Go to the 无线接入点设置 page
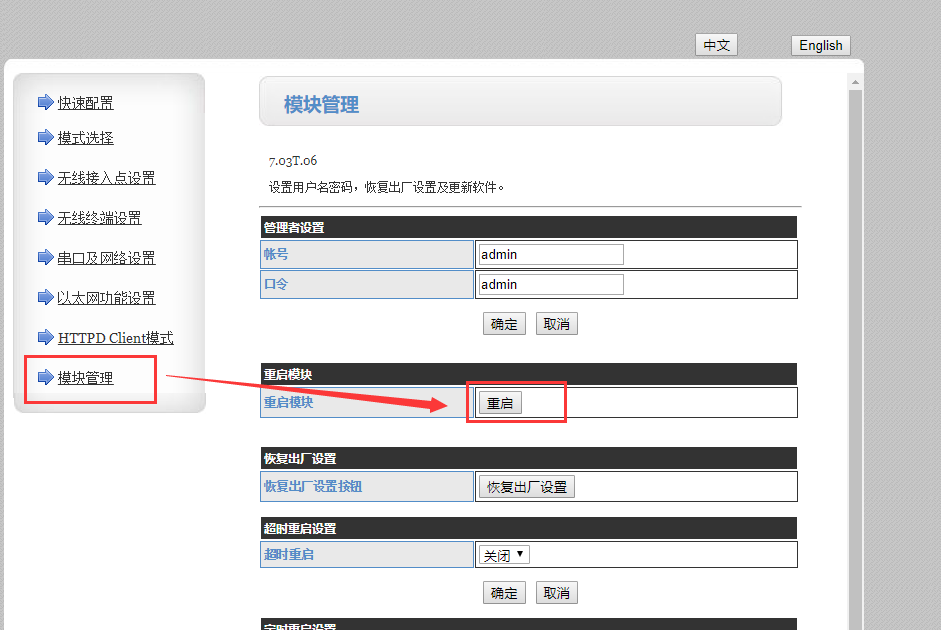The image size is (941, 630). (106, 178)
